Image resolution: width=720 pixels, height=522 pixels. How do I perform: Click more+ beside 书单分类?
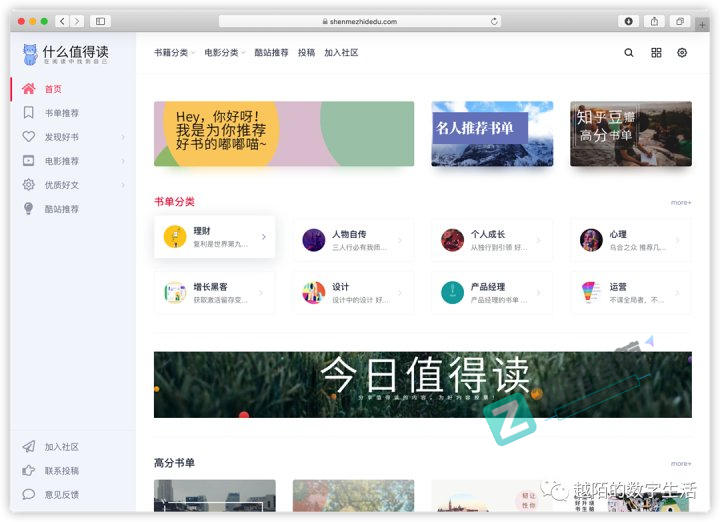point(681,202)
